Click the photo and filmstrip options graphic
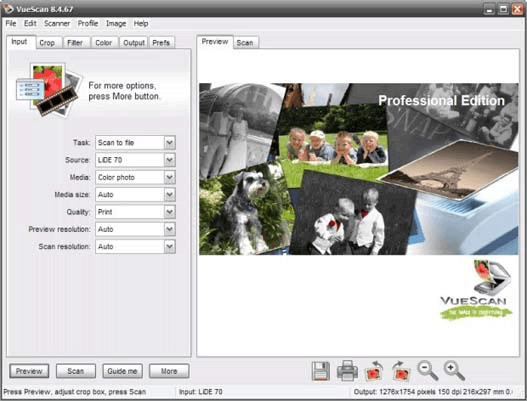527x401 pixels. [x=49, y=90]
